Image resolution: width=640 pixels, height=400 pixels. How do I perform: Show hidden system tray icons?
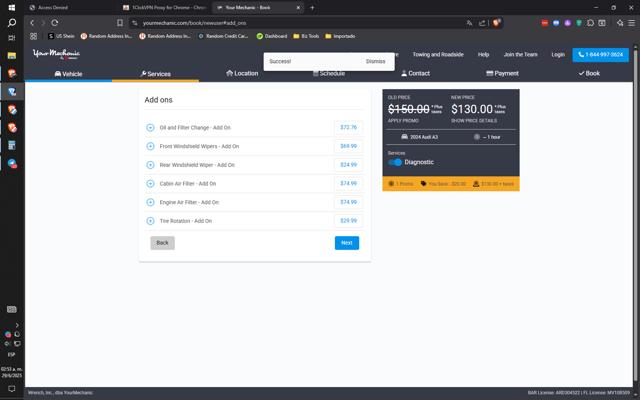[17, 325]
